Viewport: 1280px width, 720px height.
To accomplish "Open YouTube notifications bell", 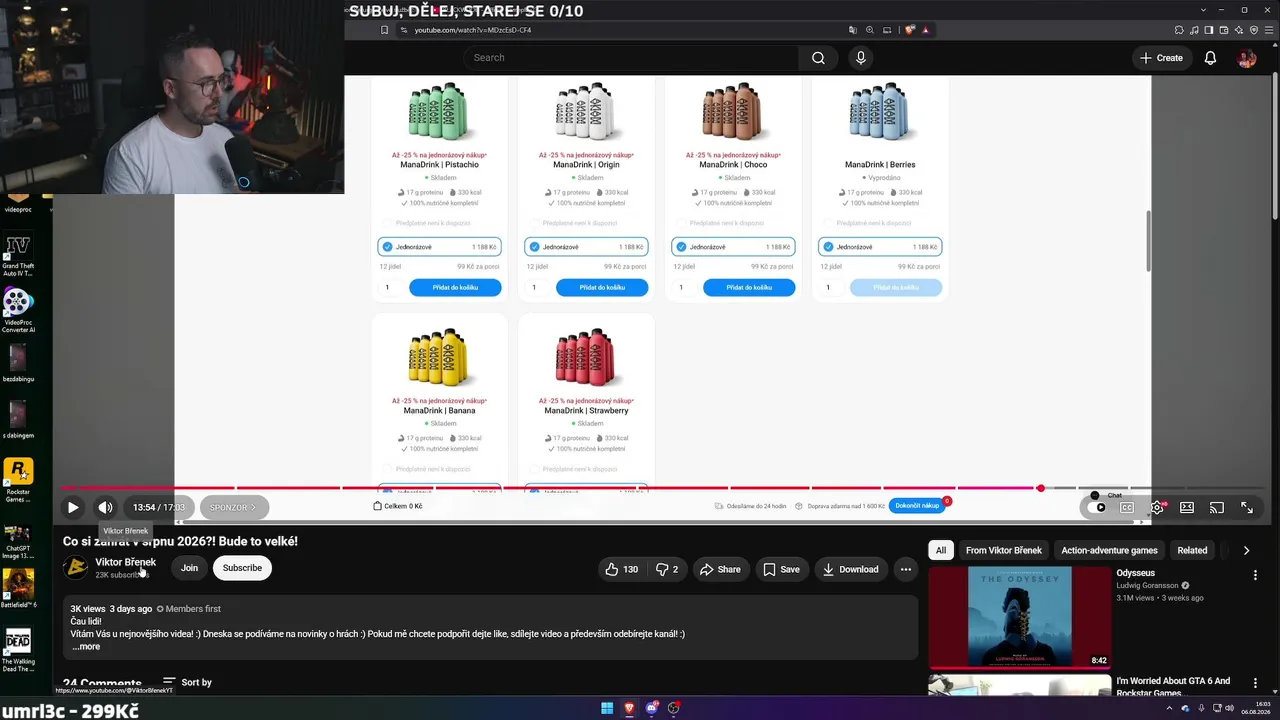I will click(x=1210, y=58).
